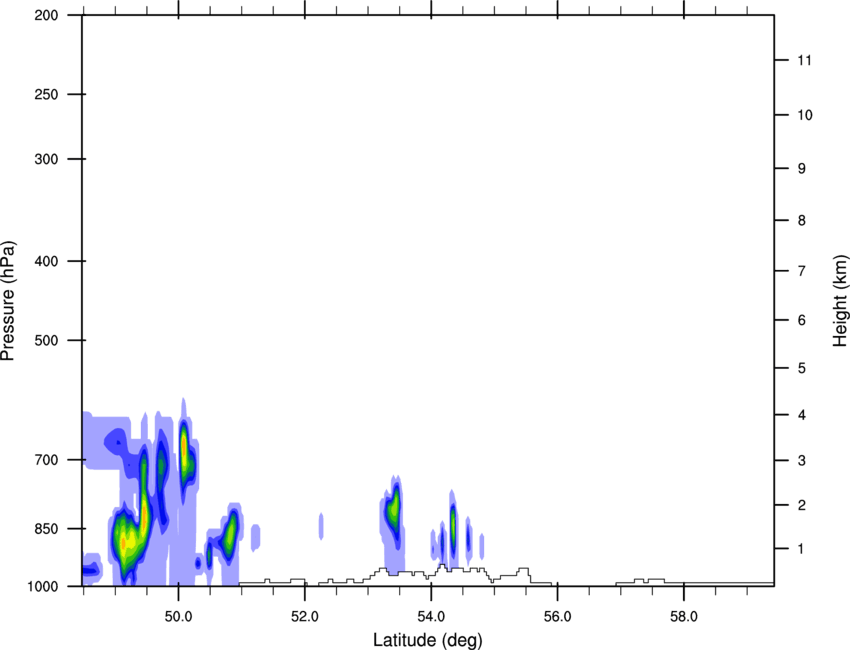Screen dimensions: 850x650
Task: Pick the 4 km height label
Action: click(x=802, y=415)
